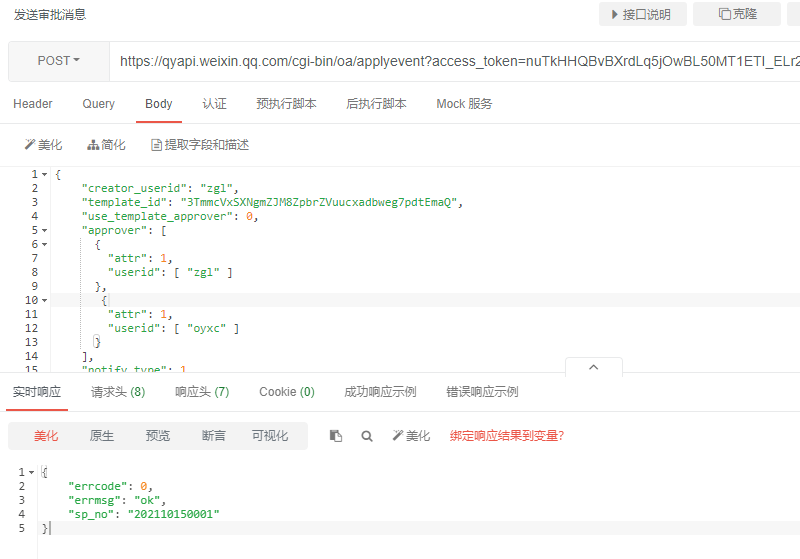Open the 请求头 (8) tab
Image resolution: width=800 pixels, height=559 pixels.
click(x=118, y=392)
